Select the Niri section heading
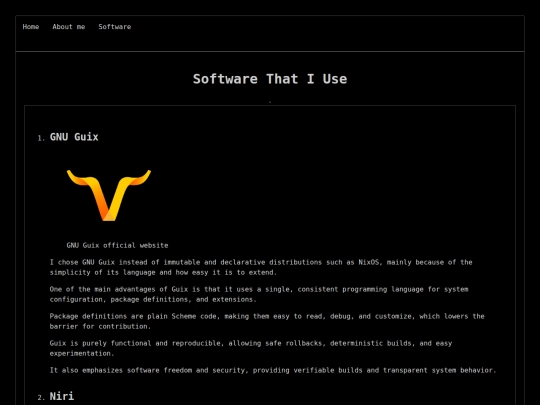Screen dimensions: 540x405 (x=62, y=396)
